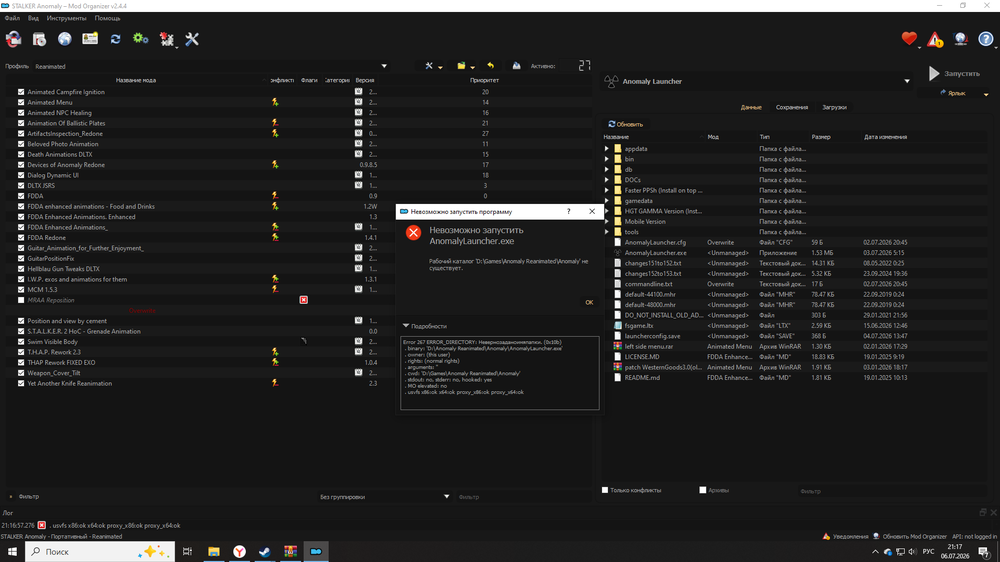Click Обновить Mod Organizer in status bar
Viewport: 1000px width, 562px height.
click(x=909, y=536)
